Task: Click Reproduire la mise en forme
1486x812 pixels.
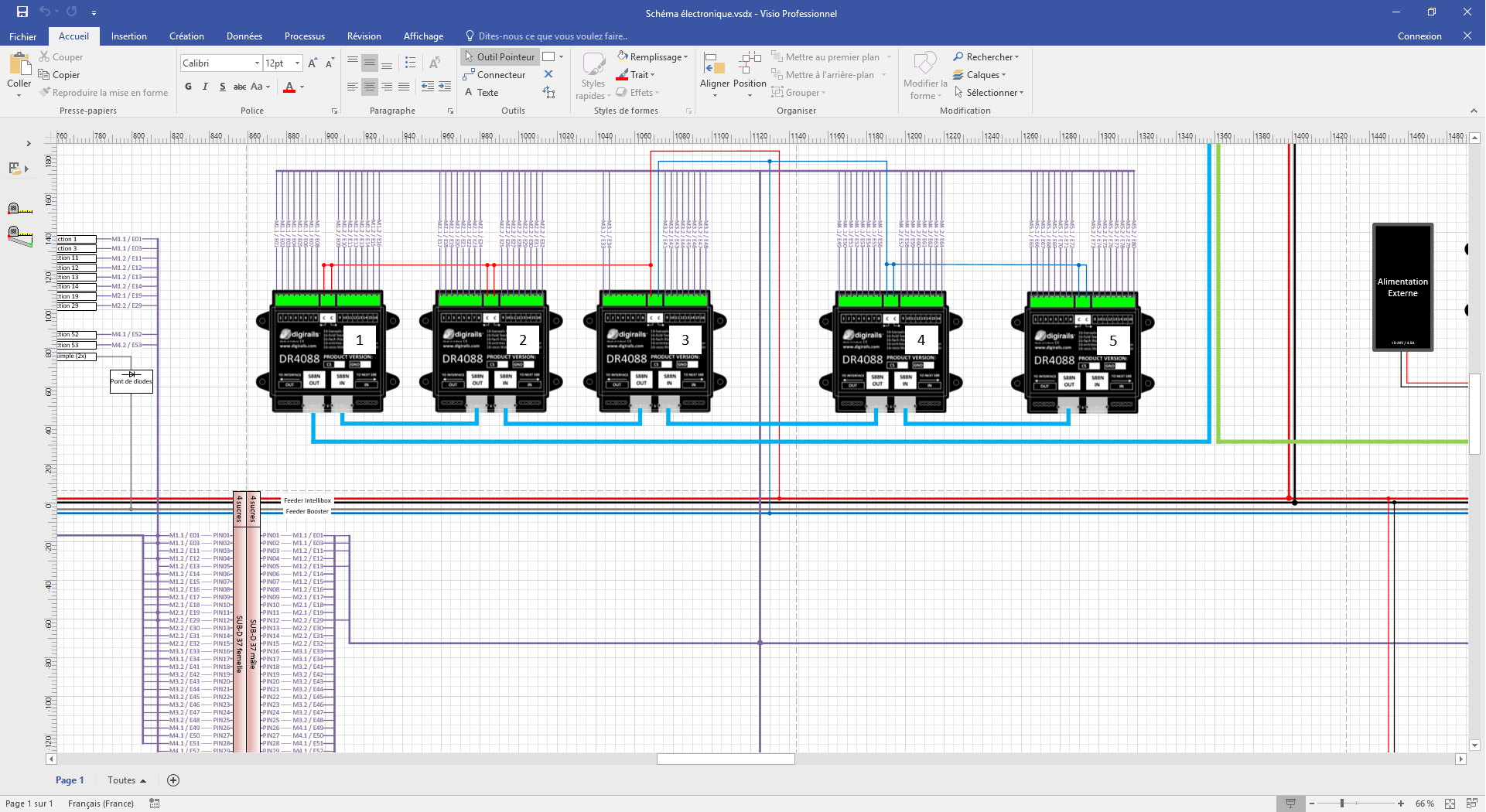Action: (104, 92)
